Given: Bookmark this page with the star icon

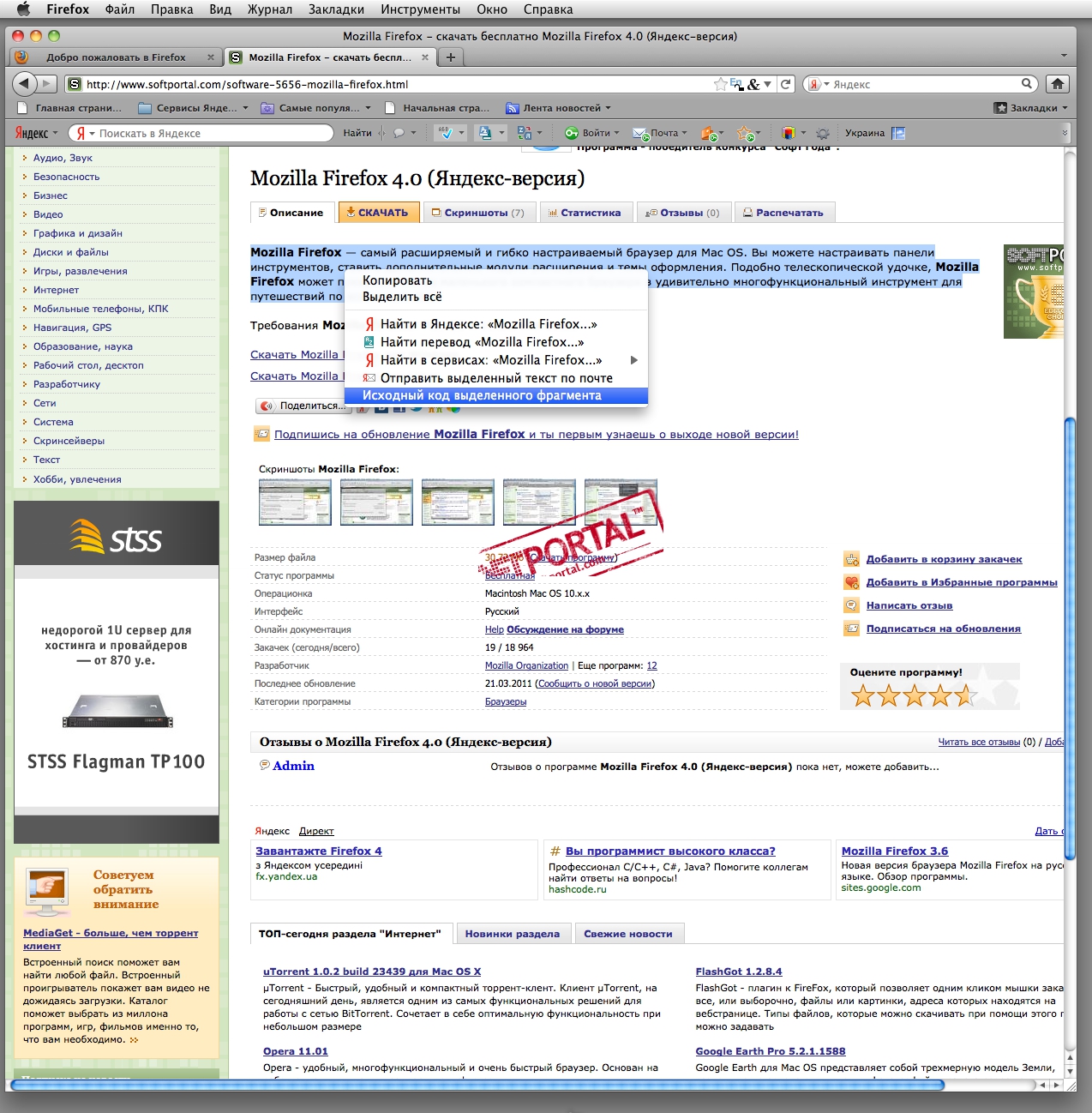Looking at the screenshot, I should 721,84.
